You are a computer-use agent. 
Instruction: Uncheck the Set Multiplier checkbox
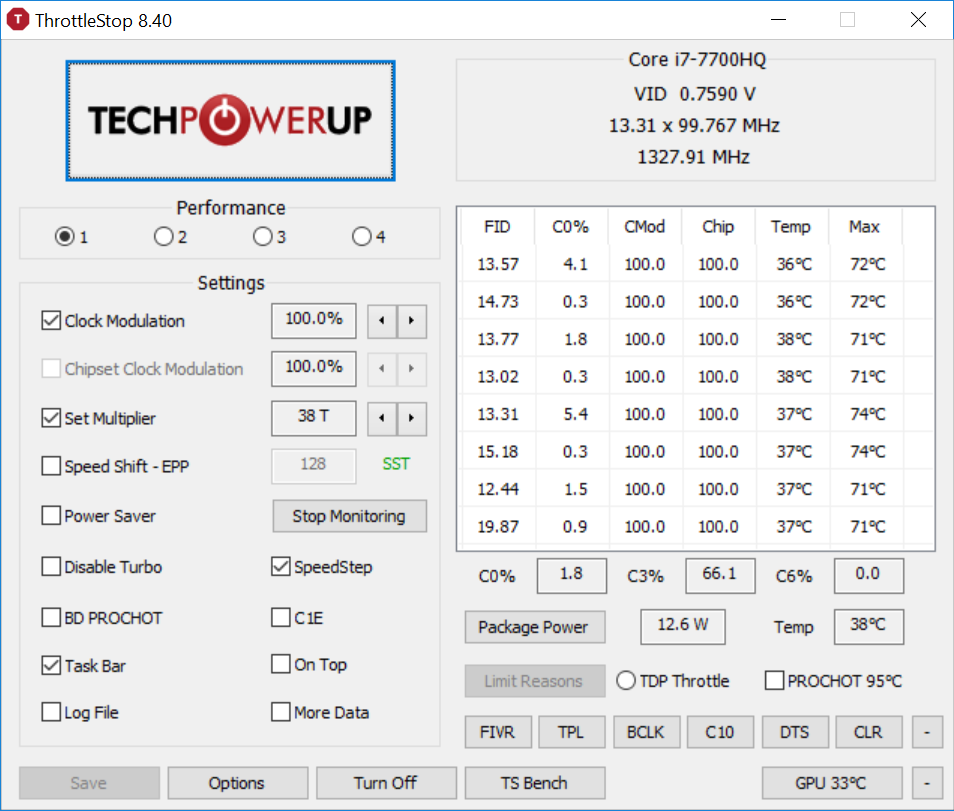click(51, 418)
